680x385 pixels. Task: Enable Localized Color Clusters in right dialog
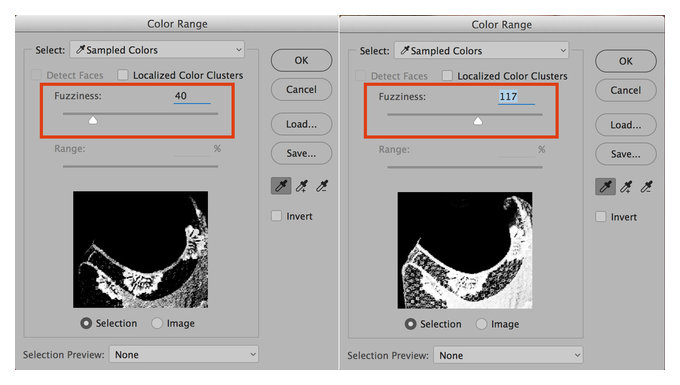tap(448, 76)
